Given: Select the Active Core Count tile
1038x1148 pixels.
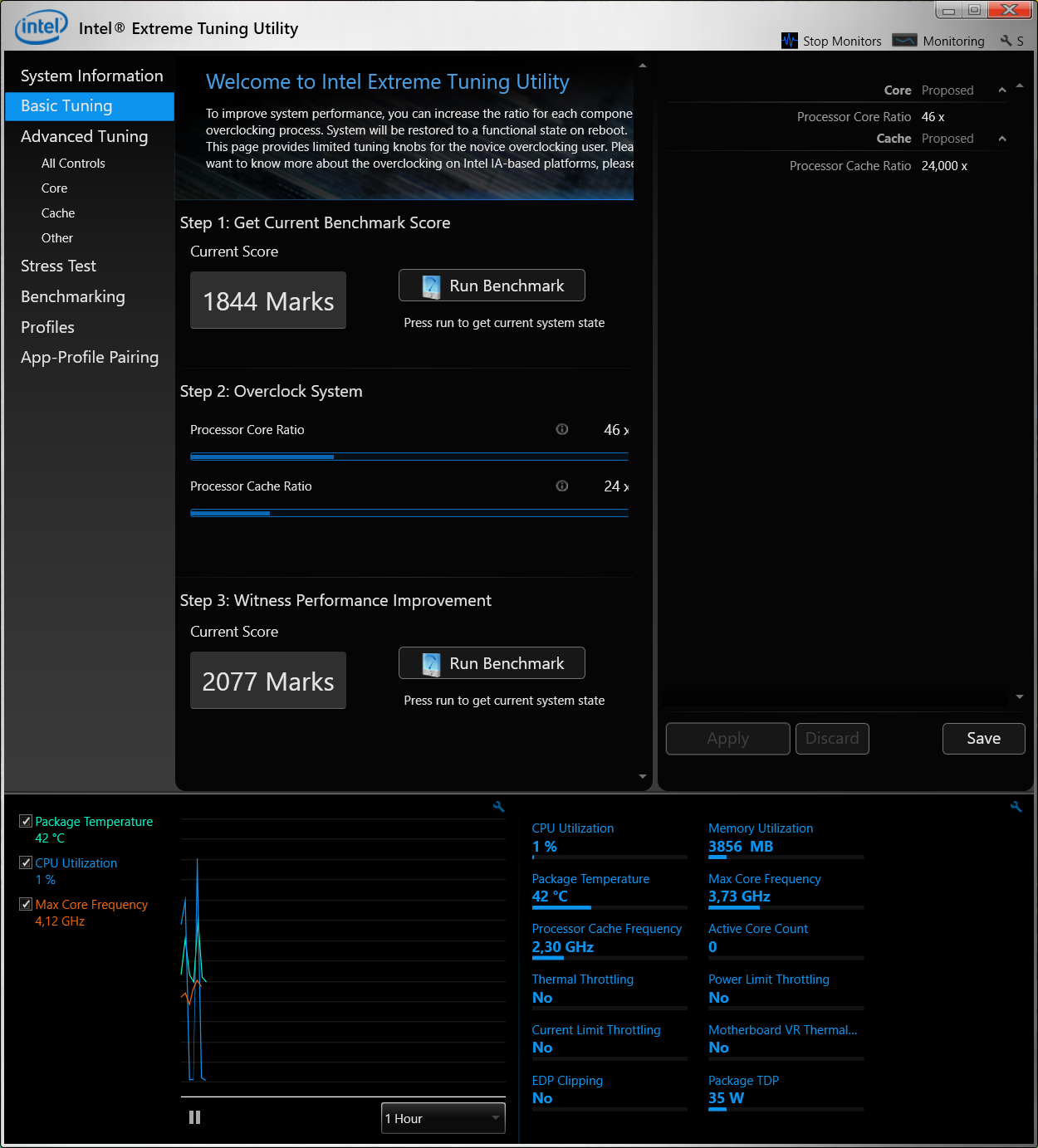Looking at the screenshot, I should click(x=786, y=940).
